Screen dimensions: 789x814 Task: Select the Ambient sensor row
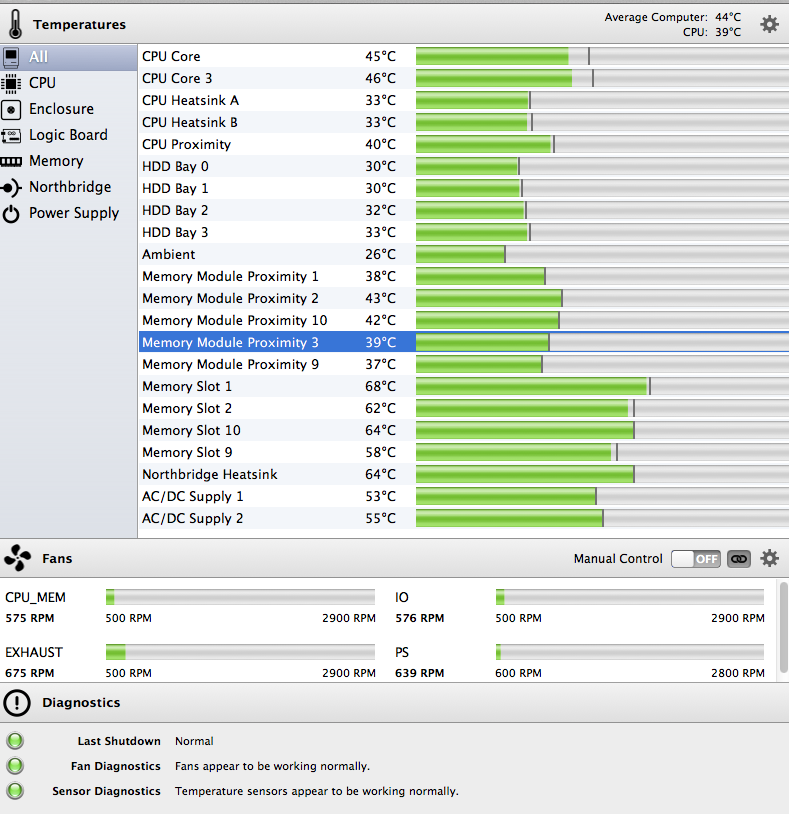click(464, 254)
